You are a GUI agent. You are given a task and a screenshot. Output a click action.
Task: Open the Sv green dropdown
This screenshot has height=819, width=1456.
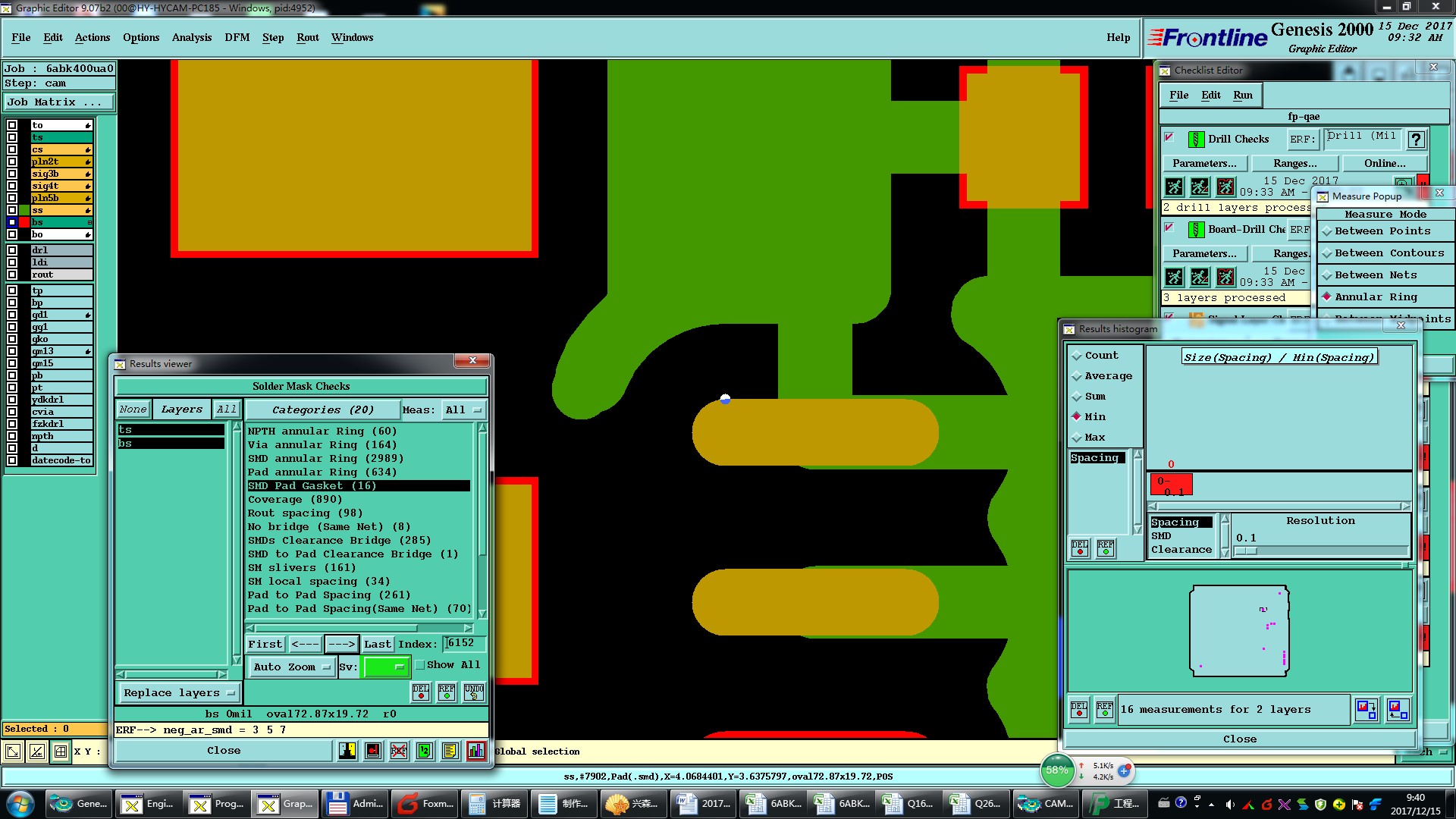[x=386, y=667]
